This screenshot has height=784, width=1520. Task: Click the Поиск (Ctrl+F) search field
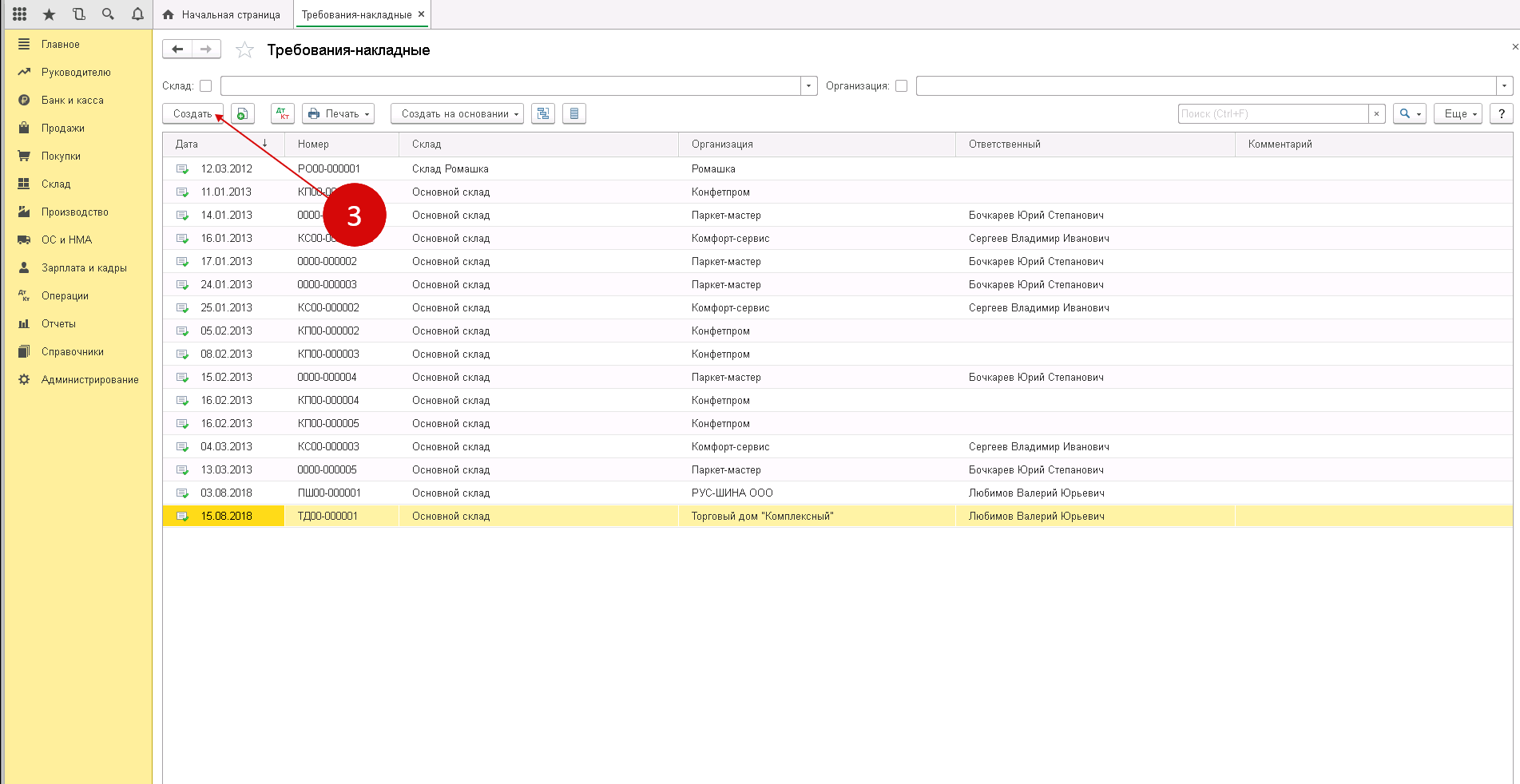coord(1272,114)
